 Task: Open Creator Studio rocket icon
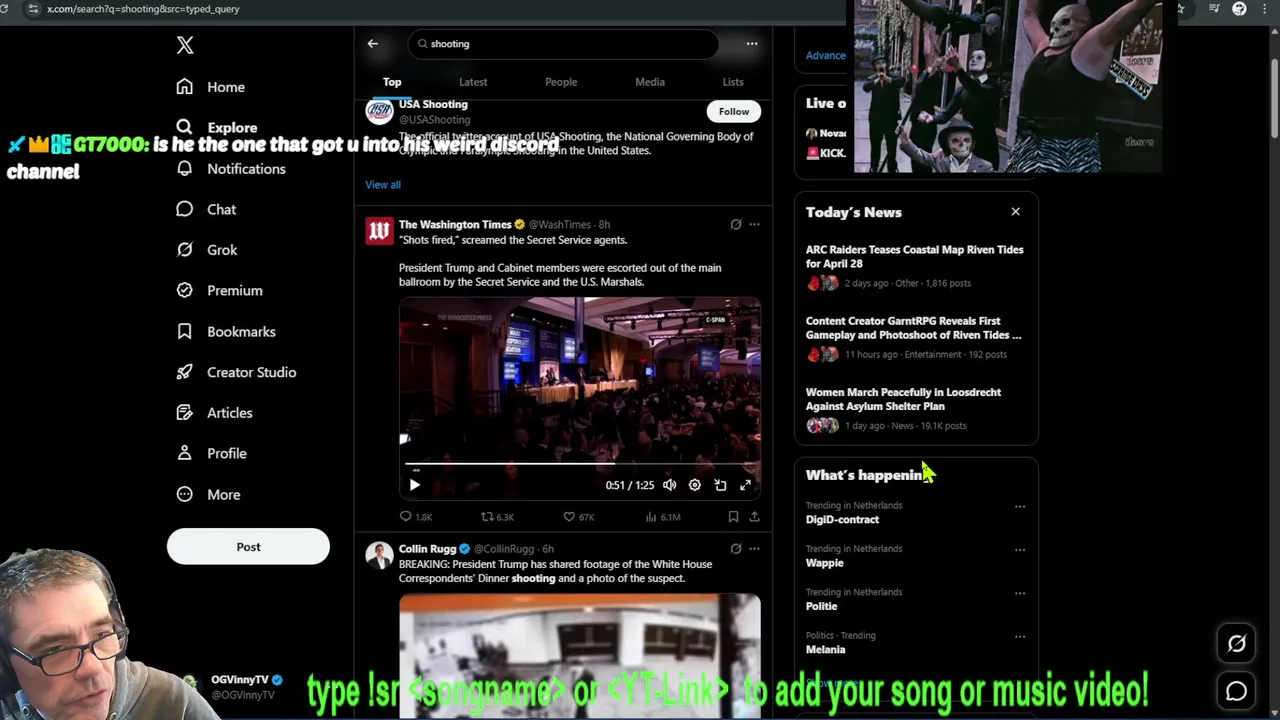coord(184,372)
